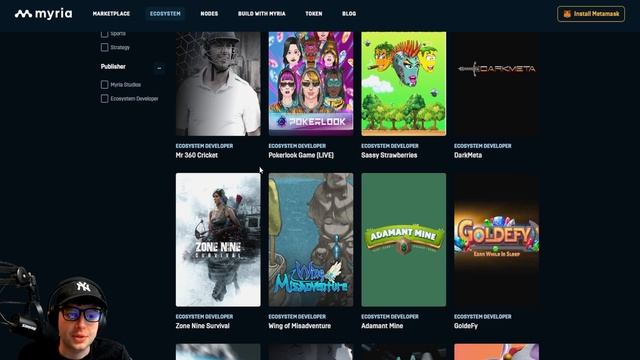
Task: Toggle the Ecosystem Developer checkbox
Action: pyautogui.click(x=104, y=98)
